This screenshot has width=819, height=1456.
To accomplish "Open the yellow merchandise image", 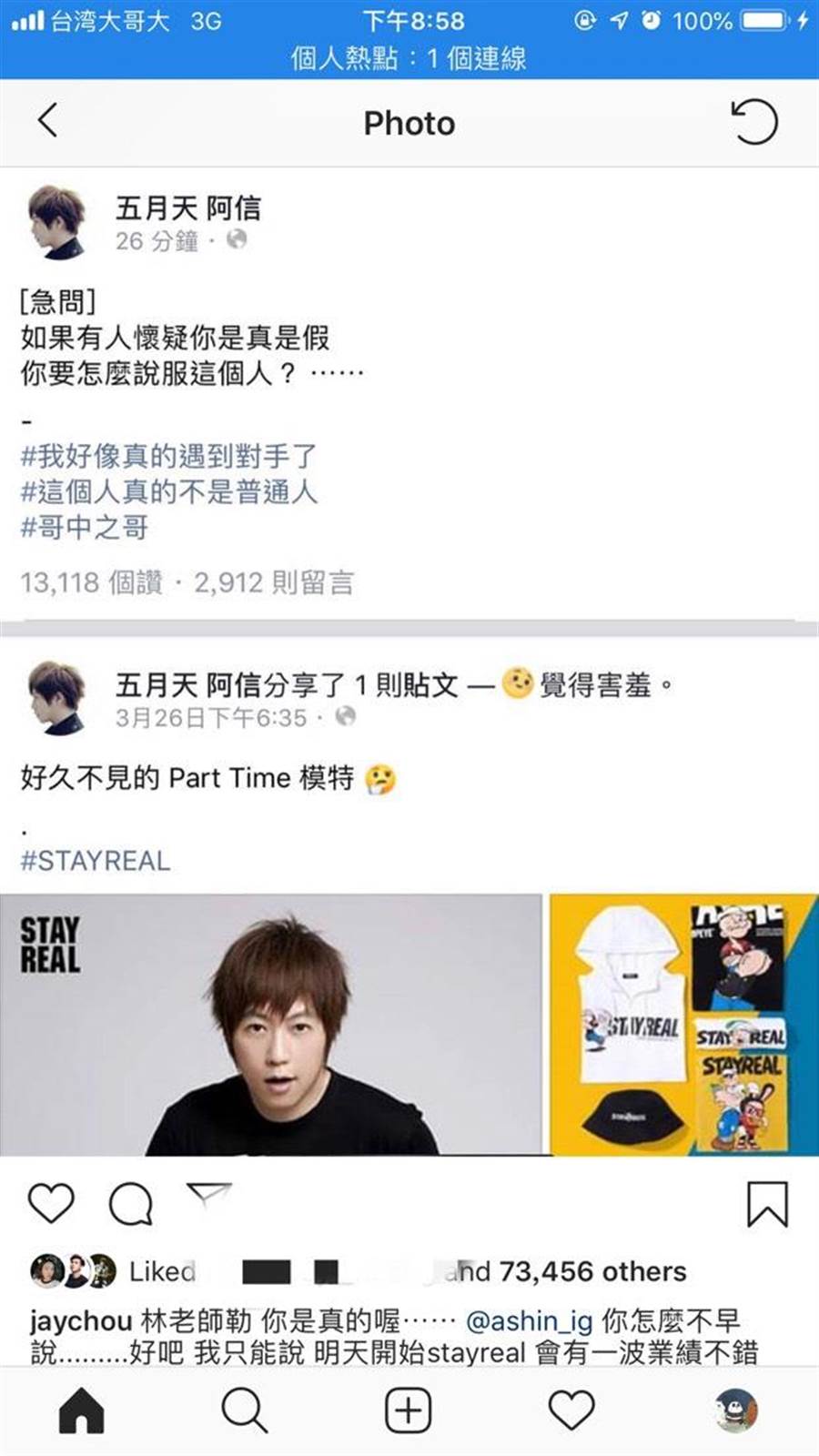I will pyautogui.click(x=684, y=1025).
